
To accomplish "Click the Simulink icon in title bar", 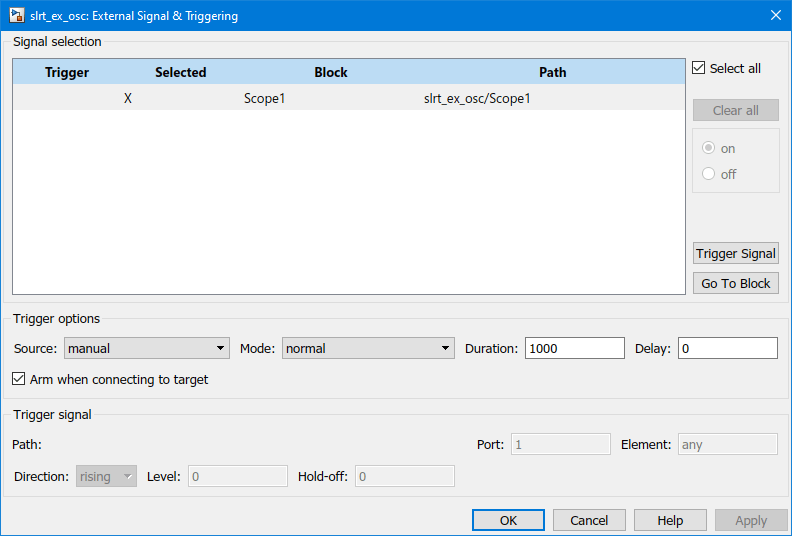I will (16, 15).
